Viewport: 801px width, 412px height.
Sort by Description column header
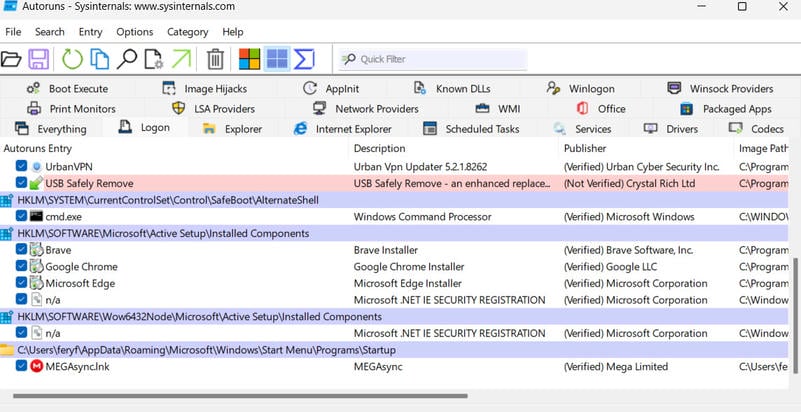point(456,149)
